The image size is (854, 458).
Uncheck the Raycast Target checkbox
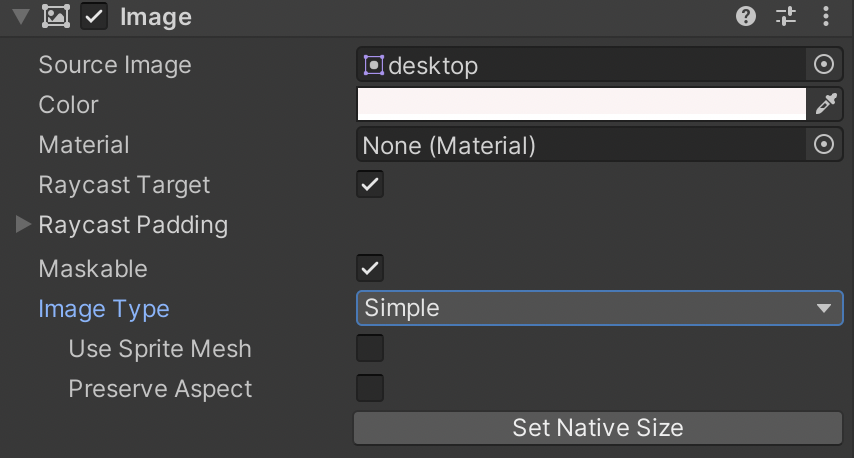pos(370,185)
